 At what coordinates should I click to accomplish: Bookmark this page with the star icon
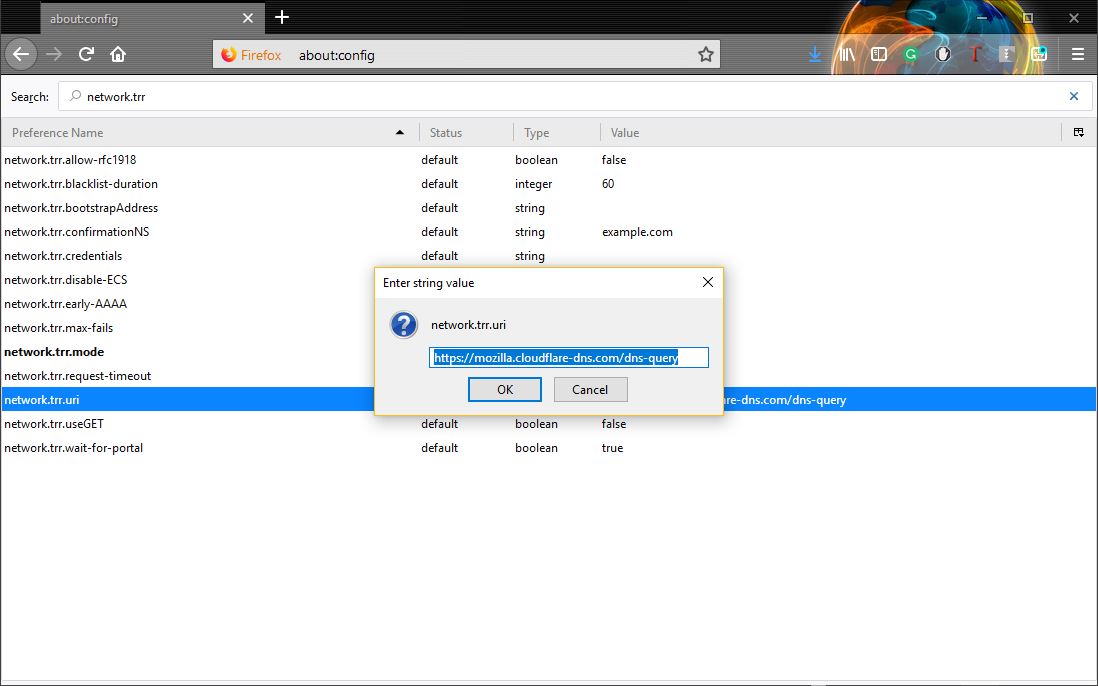click(x=706, y=55)
